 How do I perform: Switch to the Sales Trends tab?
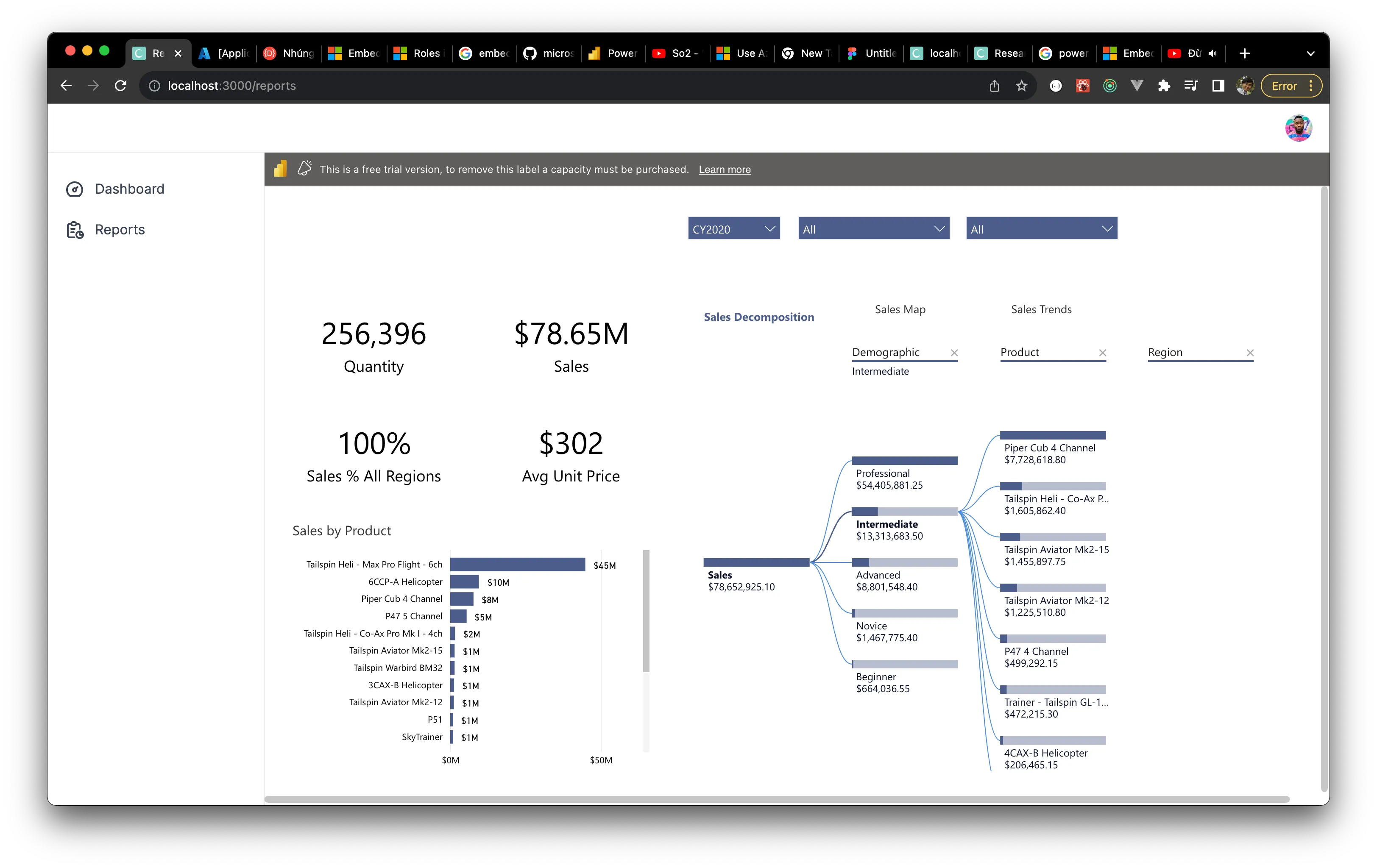(1041, 309)
